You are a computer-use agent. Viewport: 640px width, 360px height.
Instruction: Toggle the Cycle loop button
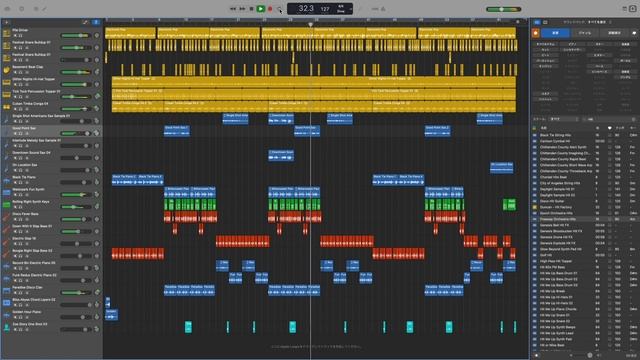(x=279, y=9)
